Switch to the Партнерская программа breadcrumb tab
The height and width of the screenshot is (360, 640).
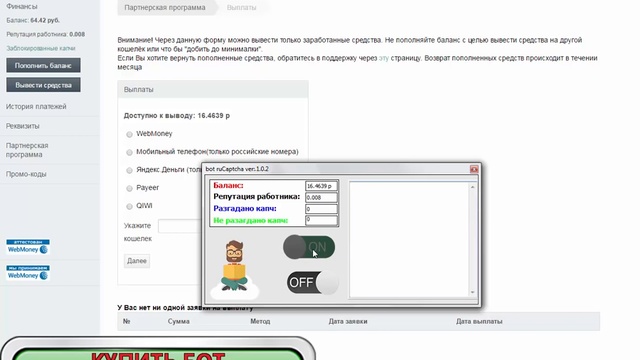click(x=165, y=7)
